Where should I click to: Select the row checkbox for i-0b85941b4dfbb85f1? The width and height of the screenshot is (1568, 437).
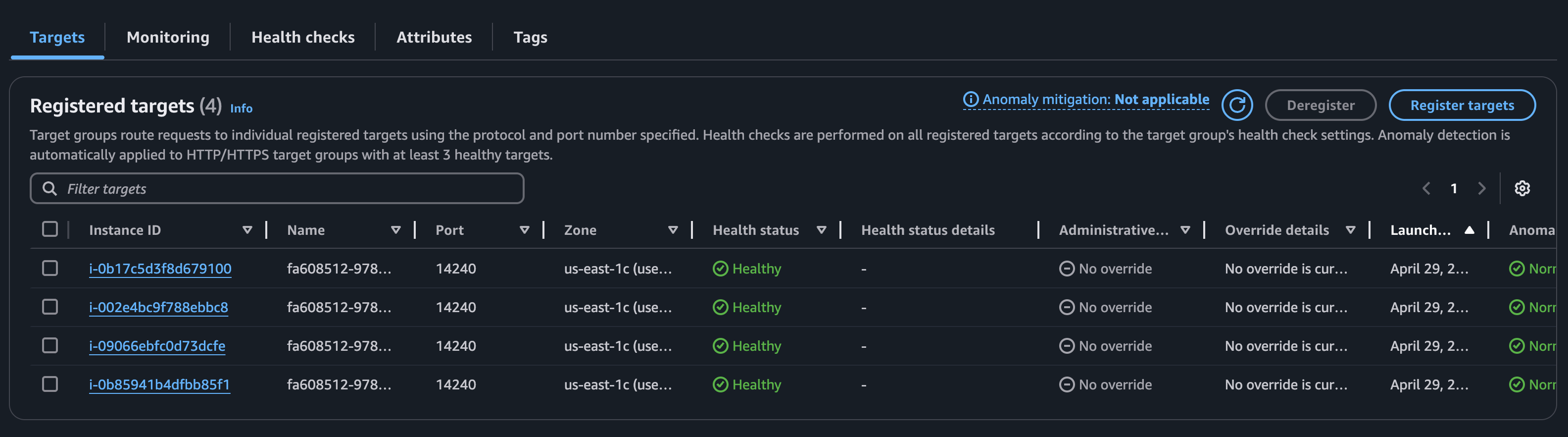50,384
